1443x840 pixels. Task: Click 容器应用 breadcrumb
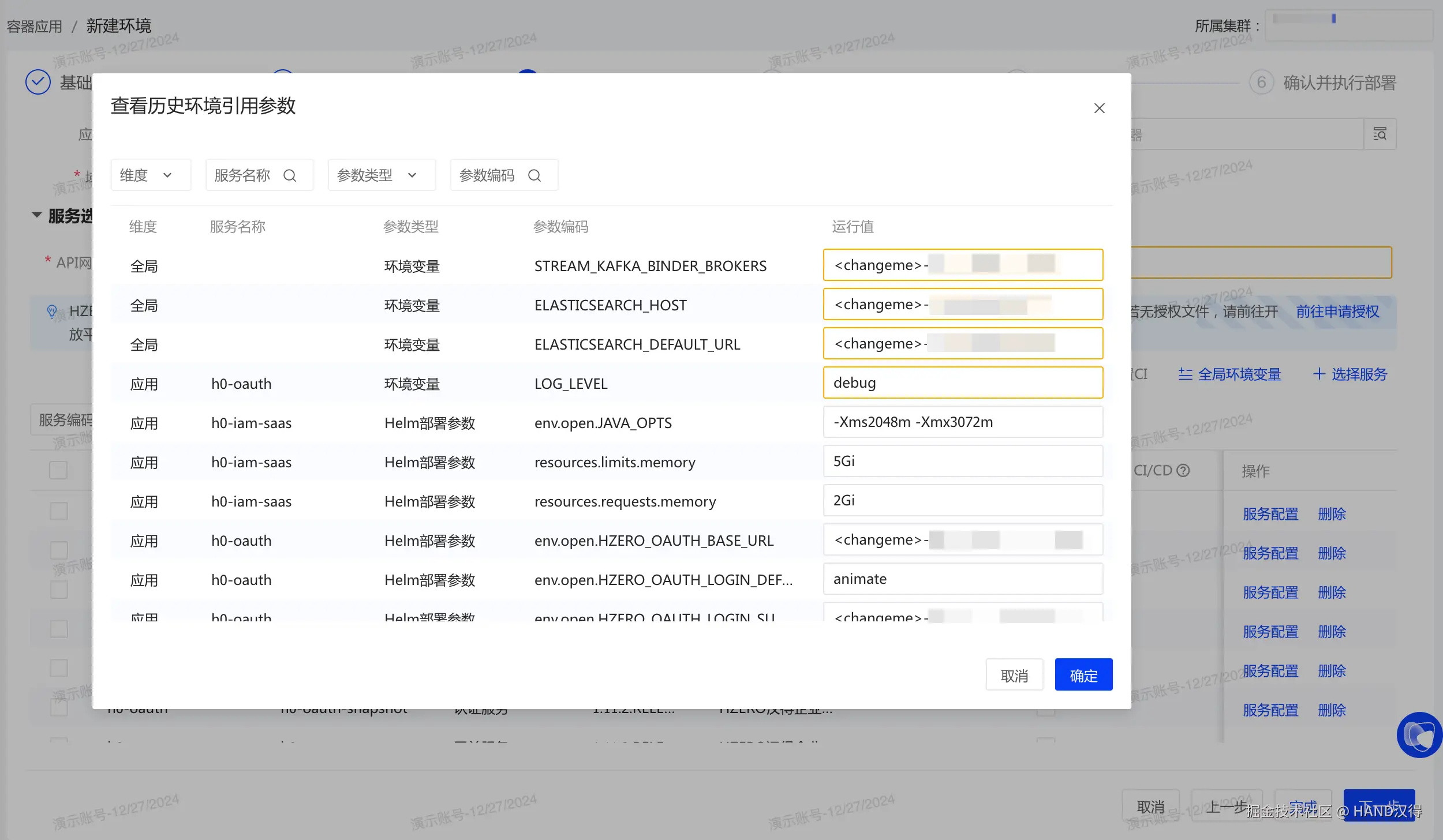(x=35, y=27)
